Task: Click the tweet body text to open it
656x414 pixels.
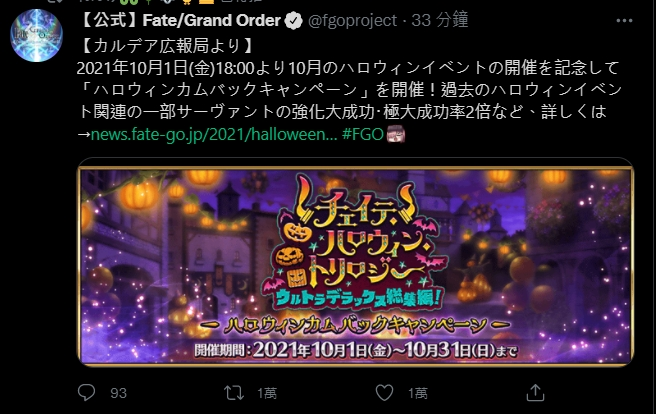Action: 349,89
